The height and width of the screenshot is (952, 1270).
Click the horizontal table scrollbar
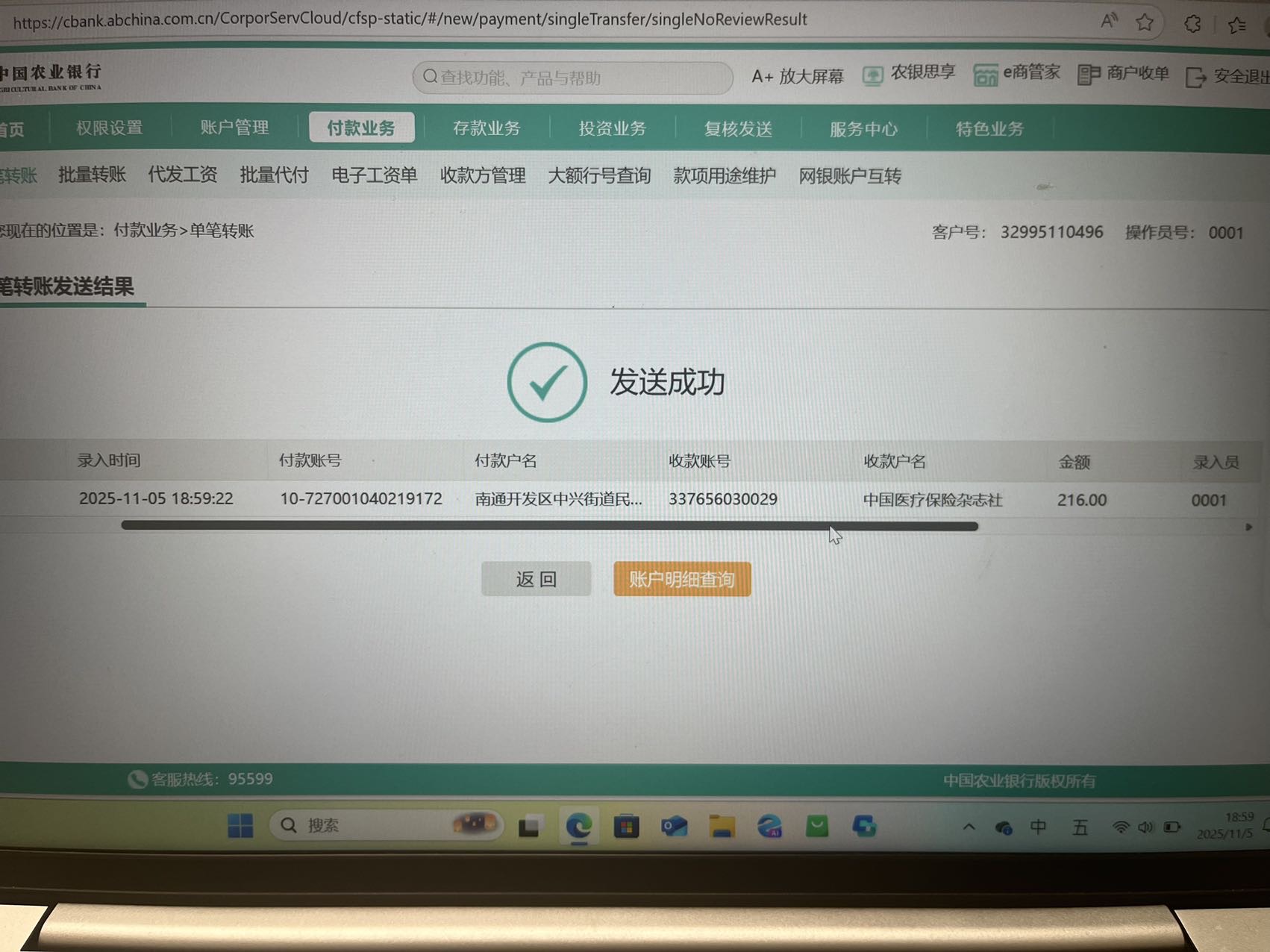(549, 526)
